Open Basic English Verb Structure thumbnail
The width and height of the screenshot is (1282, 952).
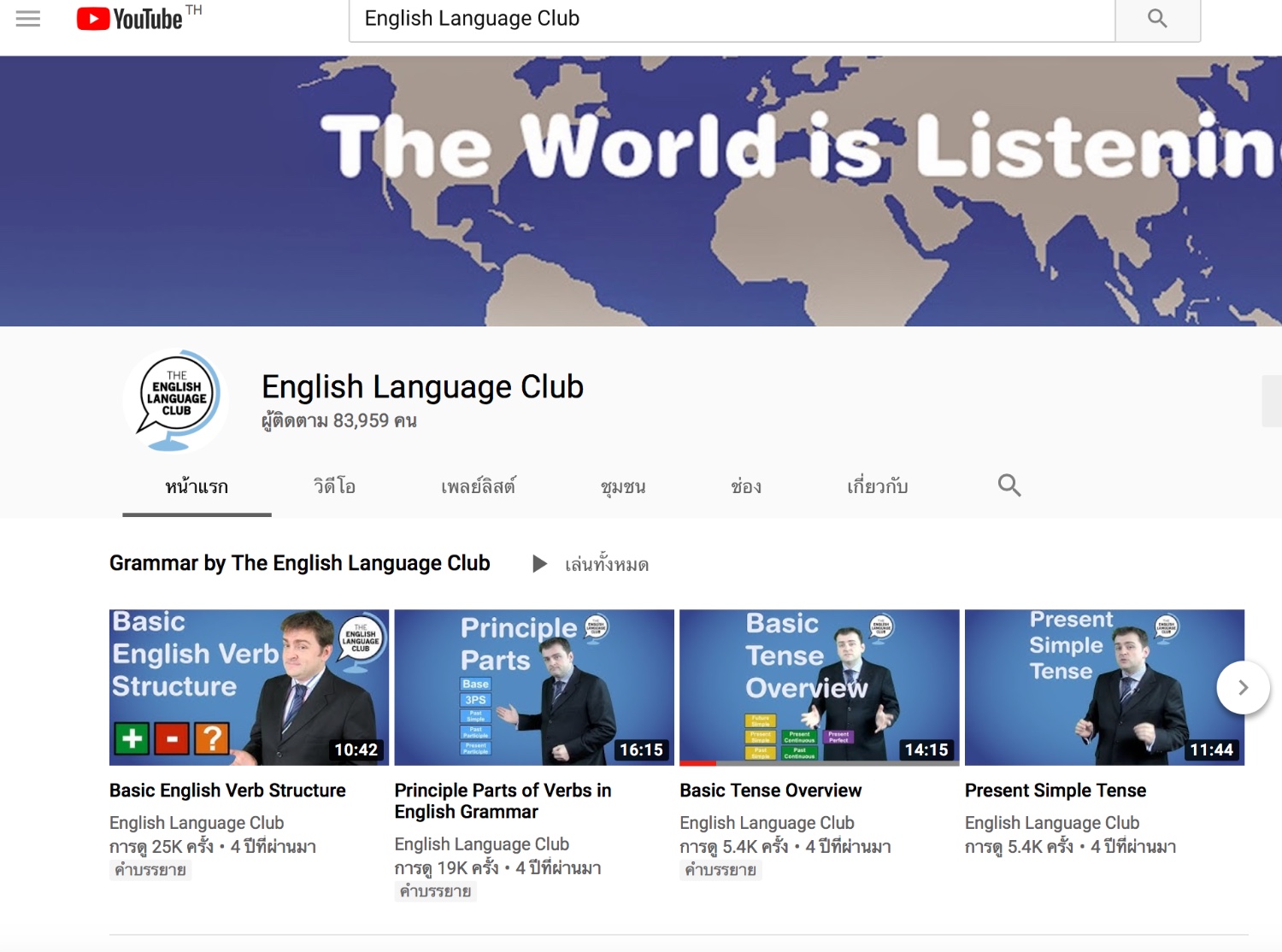(x=249, y=687)
